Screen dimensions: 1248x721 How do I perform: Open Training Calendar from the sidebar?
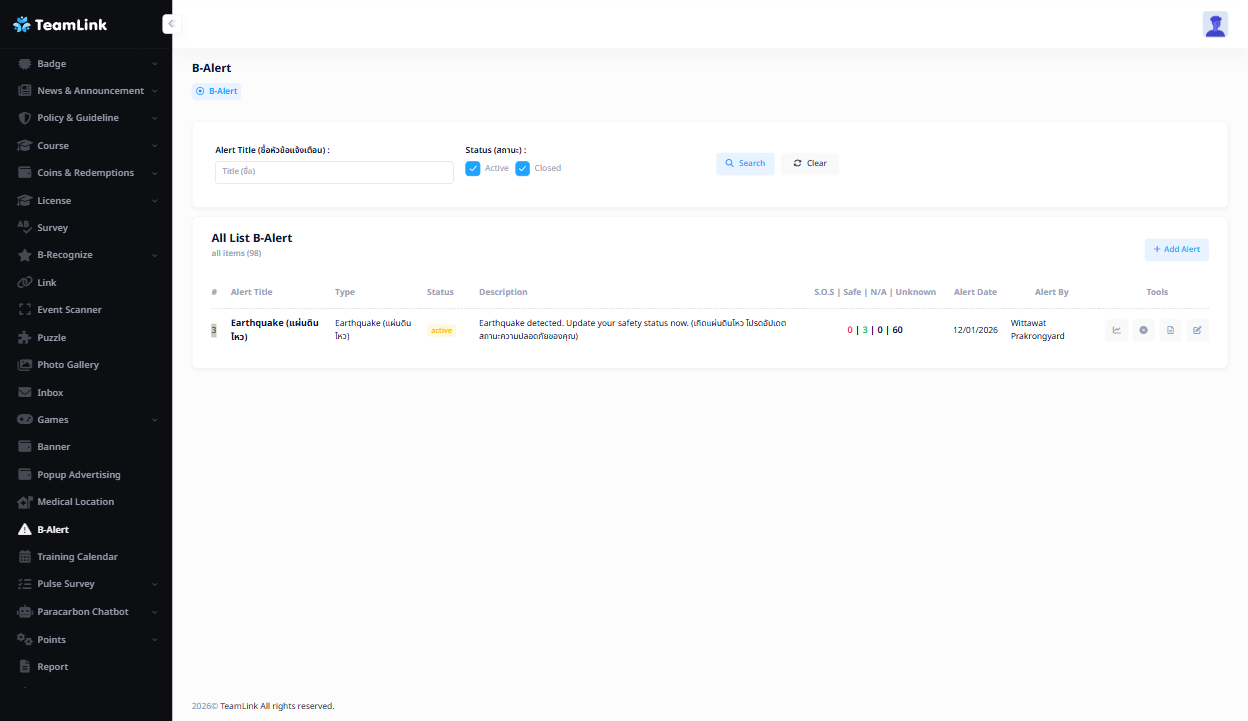coord(77,557)
